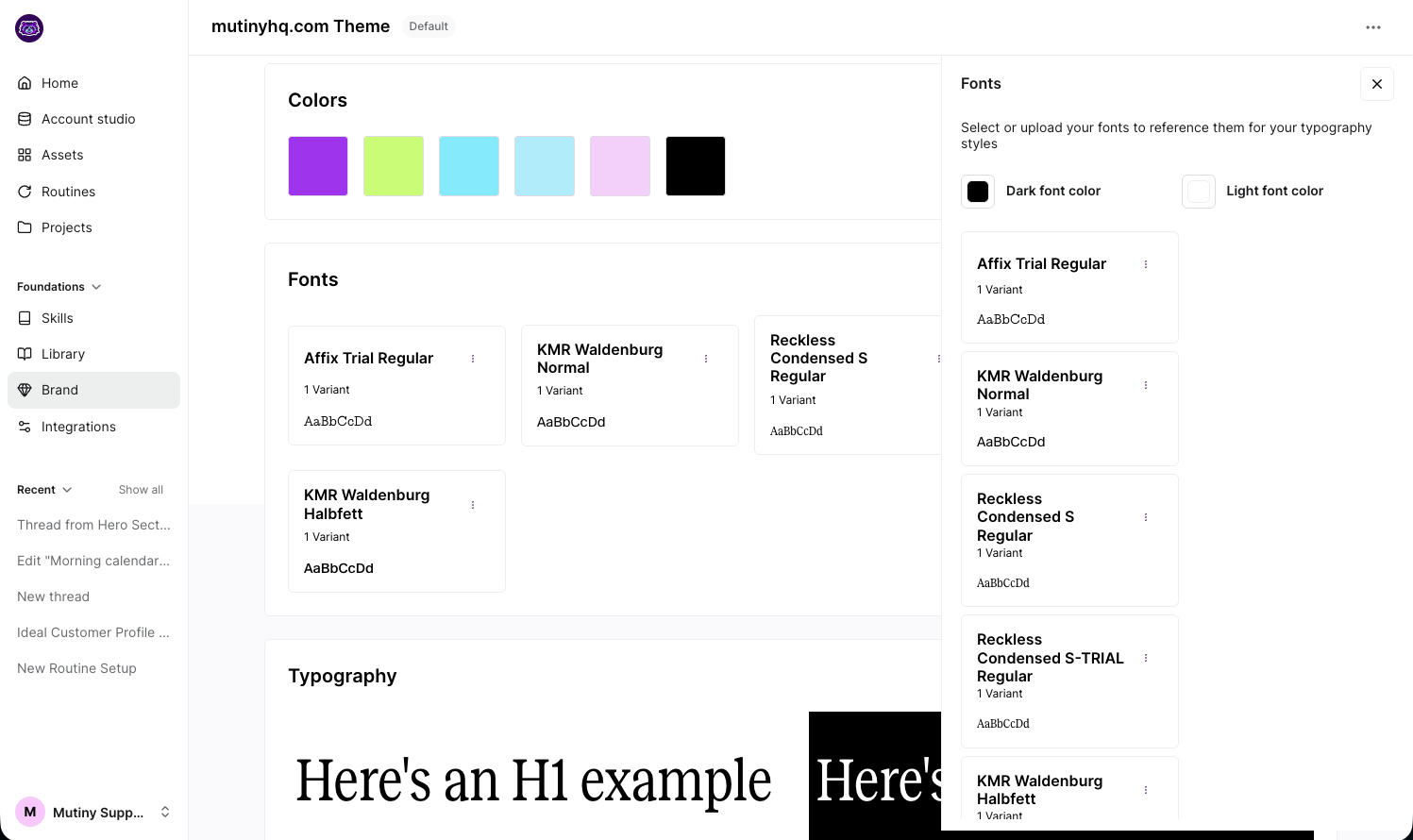This screenshot has width=1413, height=840.
Task: Open options for KMR Waldenburg Normal card in main Fonts section
Action: tap(706, 359)
